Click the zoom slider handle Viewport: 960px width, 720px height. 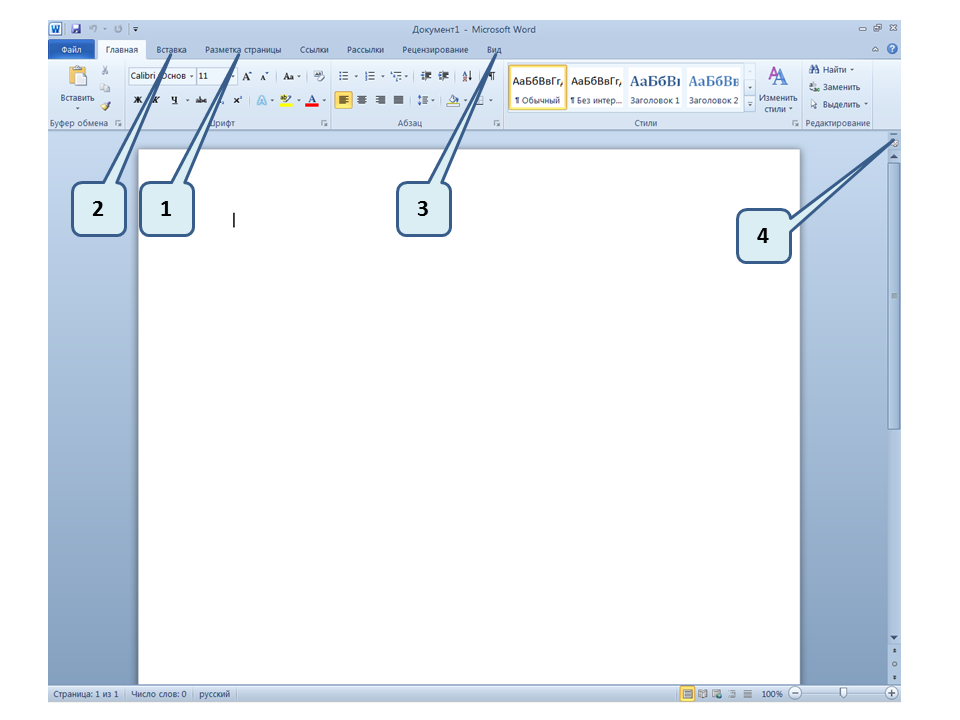(843, 693)
